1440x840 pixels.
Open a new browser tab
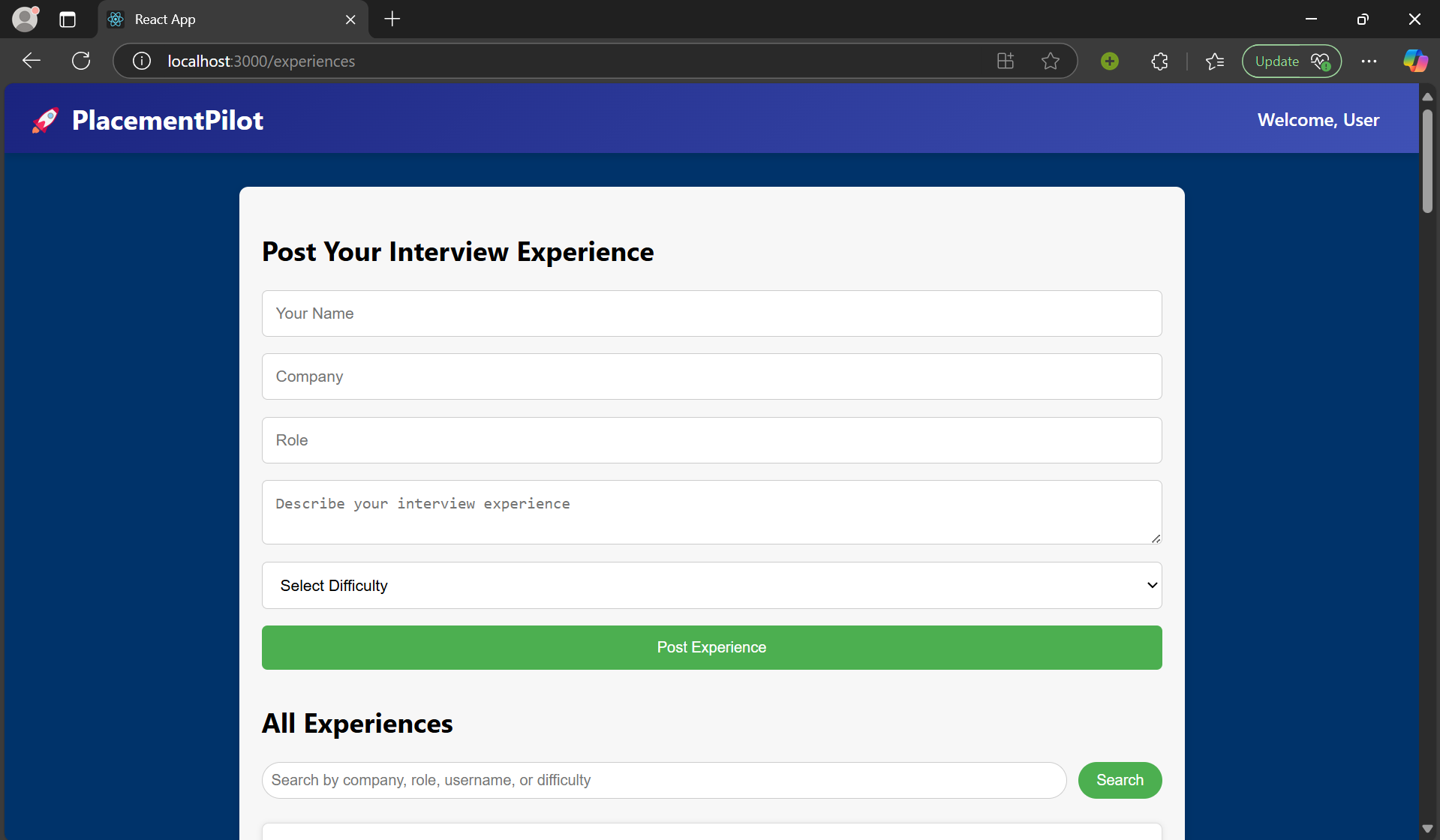(x=392, y=19)
